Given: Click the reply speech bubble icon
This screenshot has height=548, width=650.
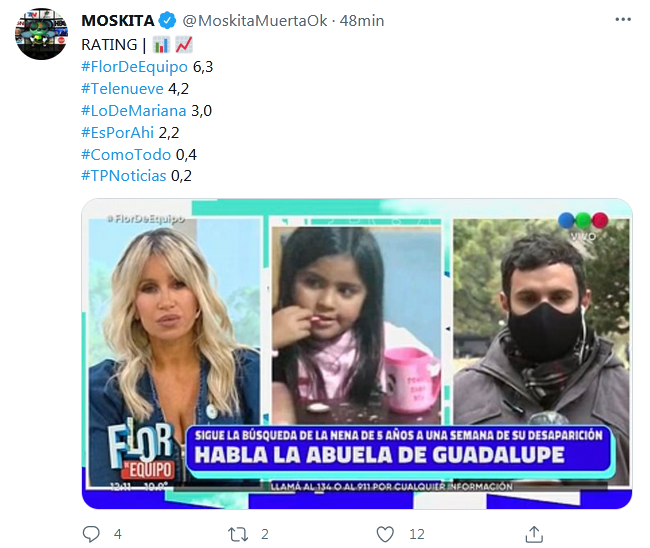Looking at the screenshot, I should click(x=91, y=534).
